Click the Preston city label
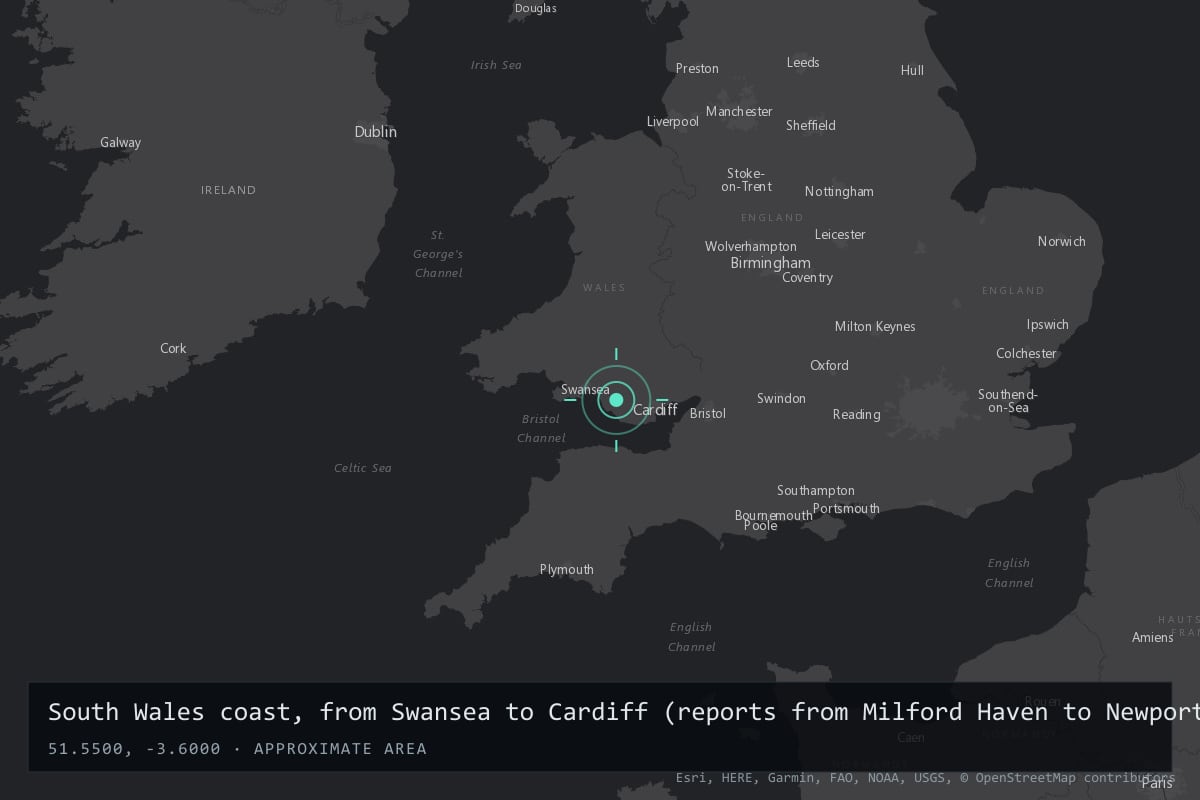Screen dimensions: 1200x800 coord(697,68)
